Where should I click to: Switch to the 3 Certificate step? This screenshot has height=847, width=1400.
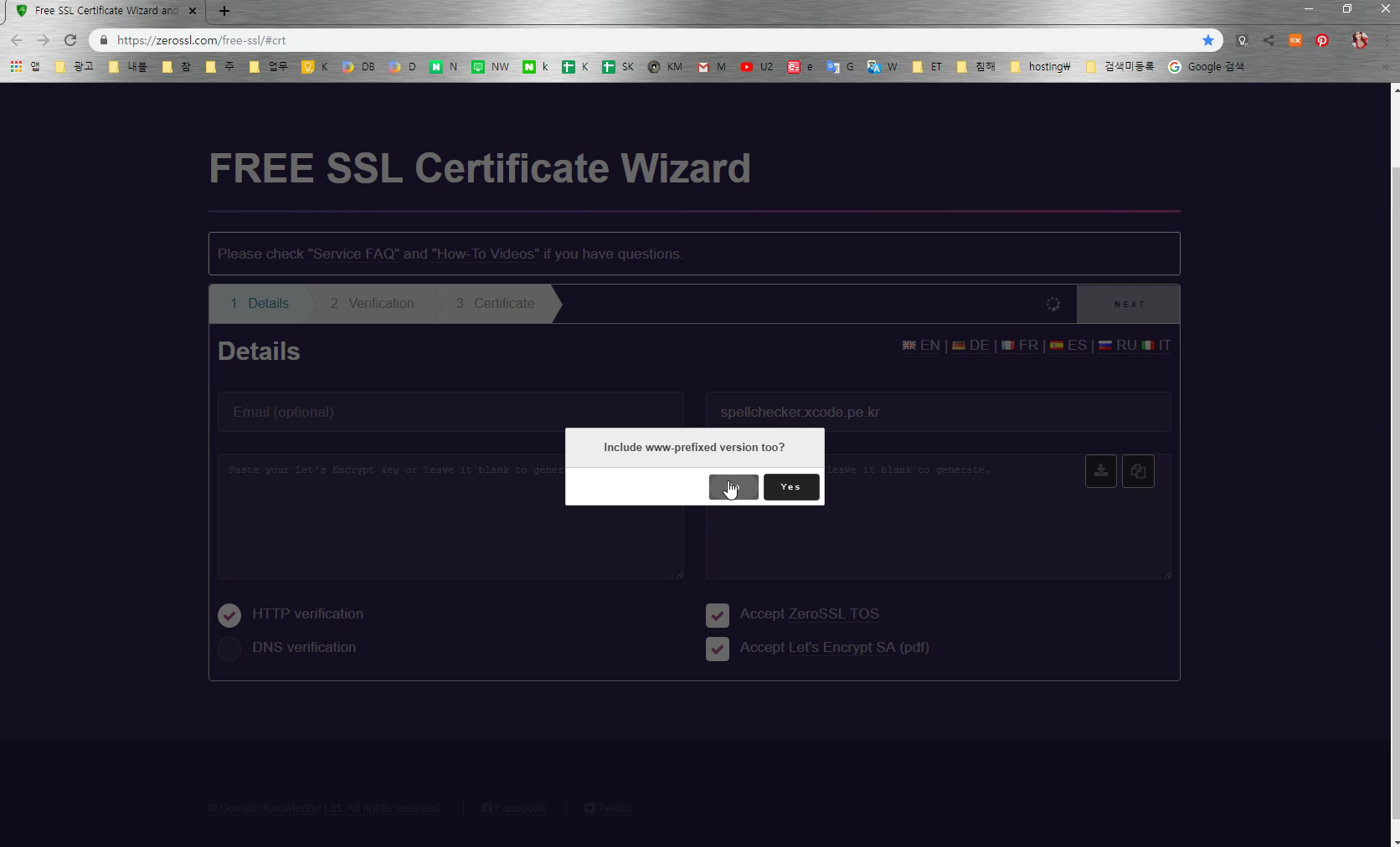495,304
